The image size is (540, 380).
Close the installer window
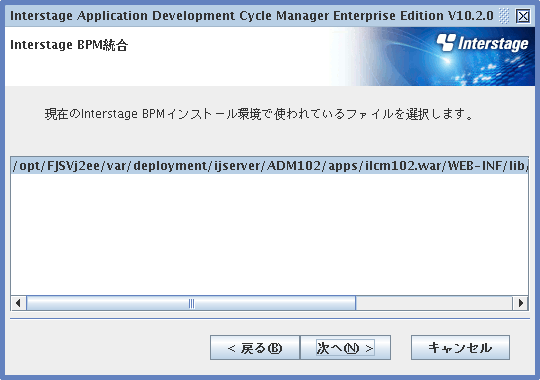point(523,16)
